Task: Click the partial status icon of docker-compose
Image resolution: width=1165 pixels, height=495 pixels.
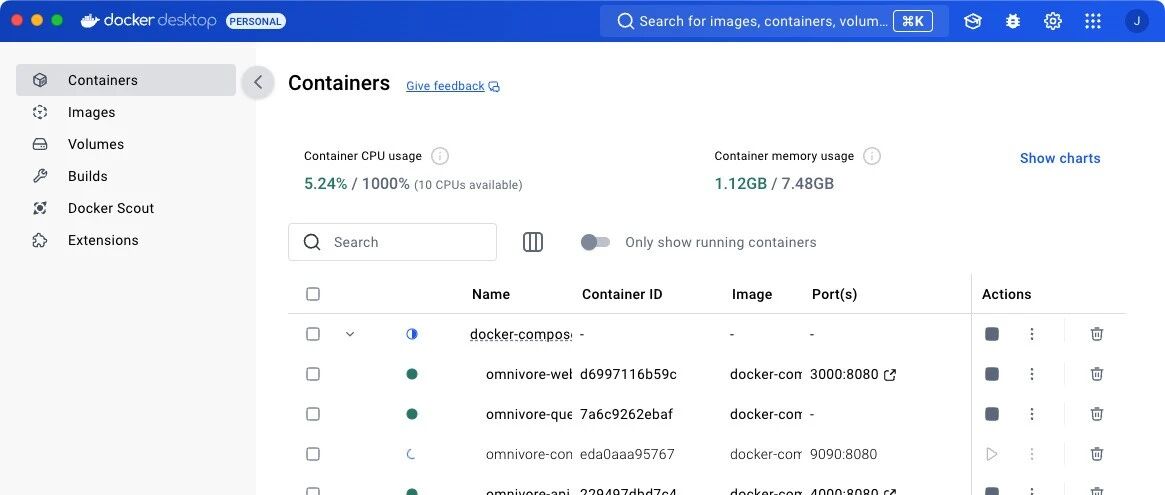Action: click(412, 334)
